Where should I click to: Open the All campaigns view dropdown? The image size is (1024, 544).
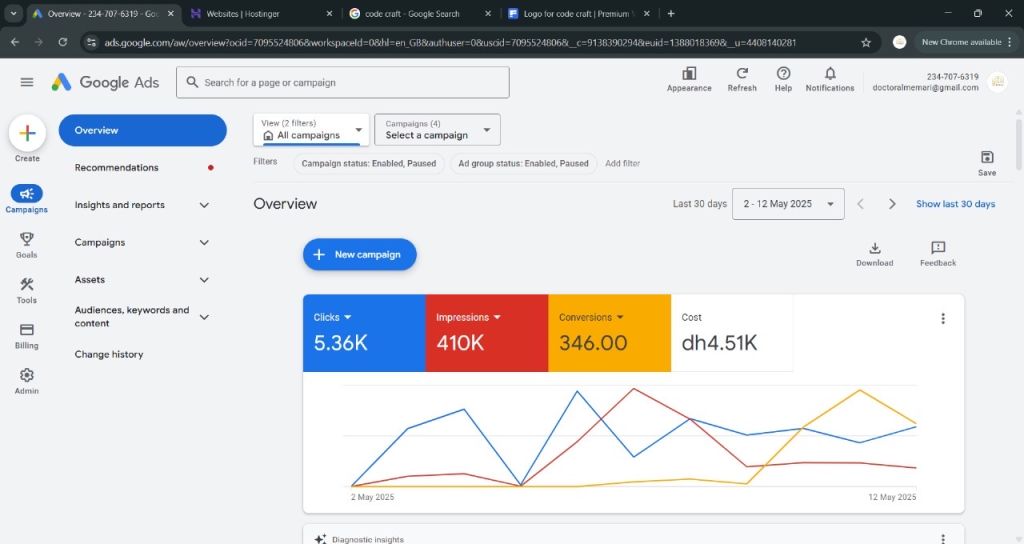[311, 130]
